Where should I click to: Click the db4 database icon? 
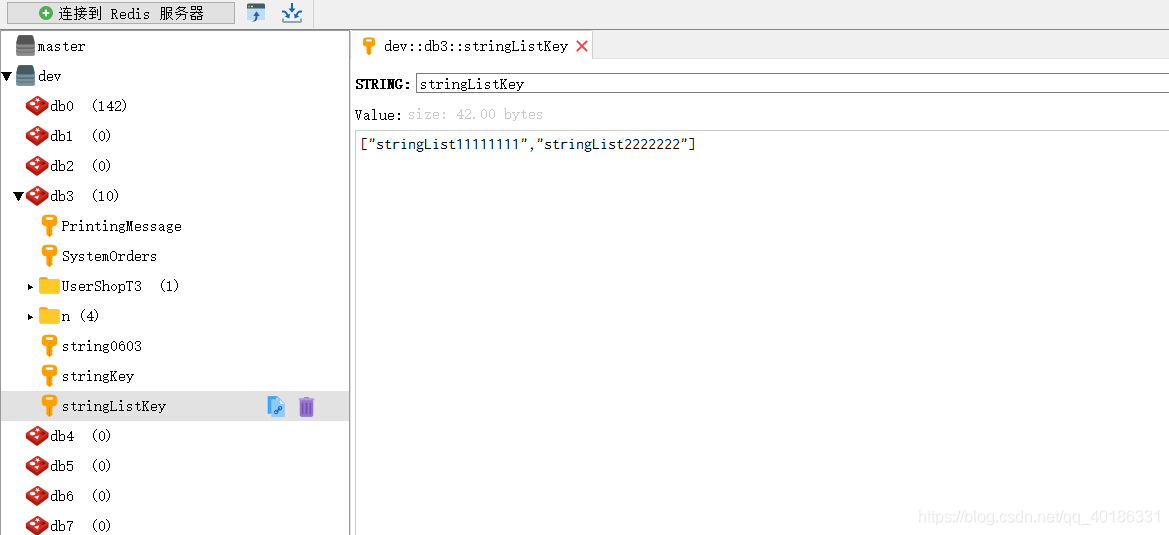tap(37, 436)
